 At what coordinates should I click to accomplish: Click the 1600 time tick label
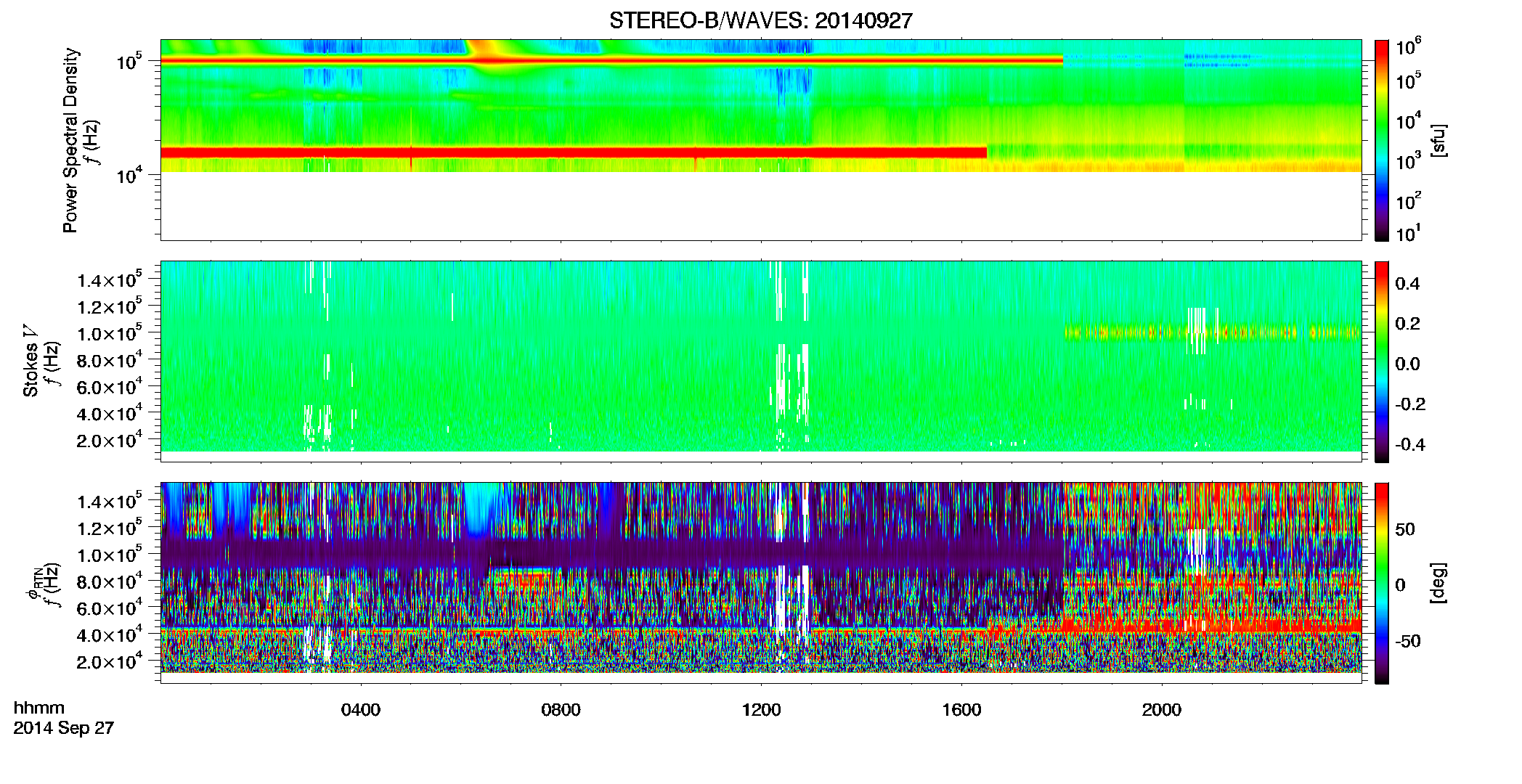tap(961, 709)
